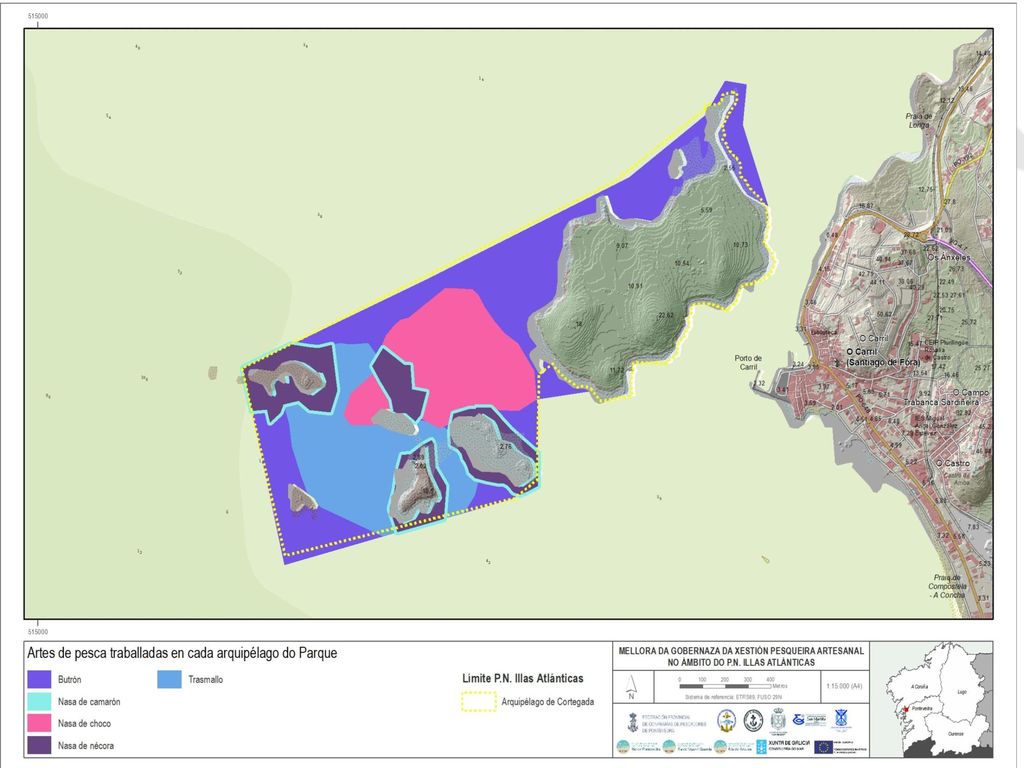Screen dimensions: 1024x768
Task: Click the "Porto de Carril" map label
Action: pos(748,362)
